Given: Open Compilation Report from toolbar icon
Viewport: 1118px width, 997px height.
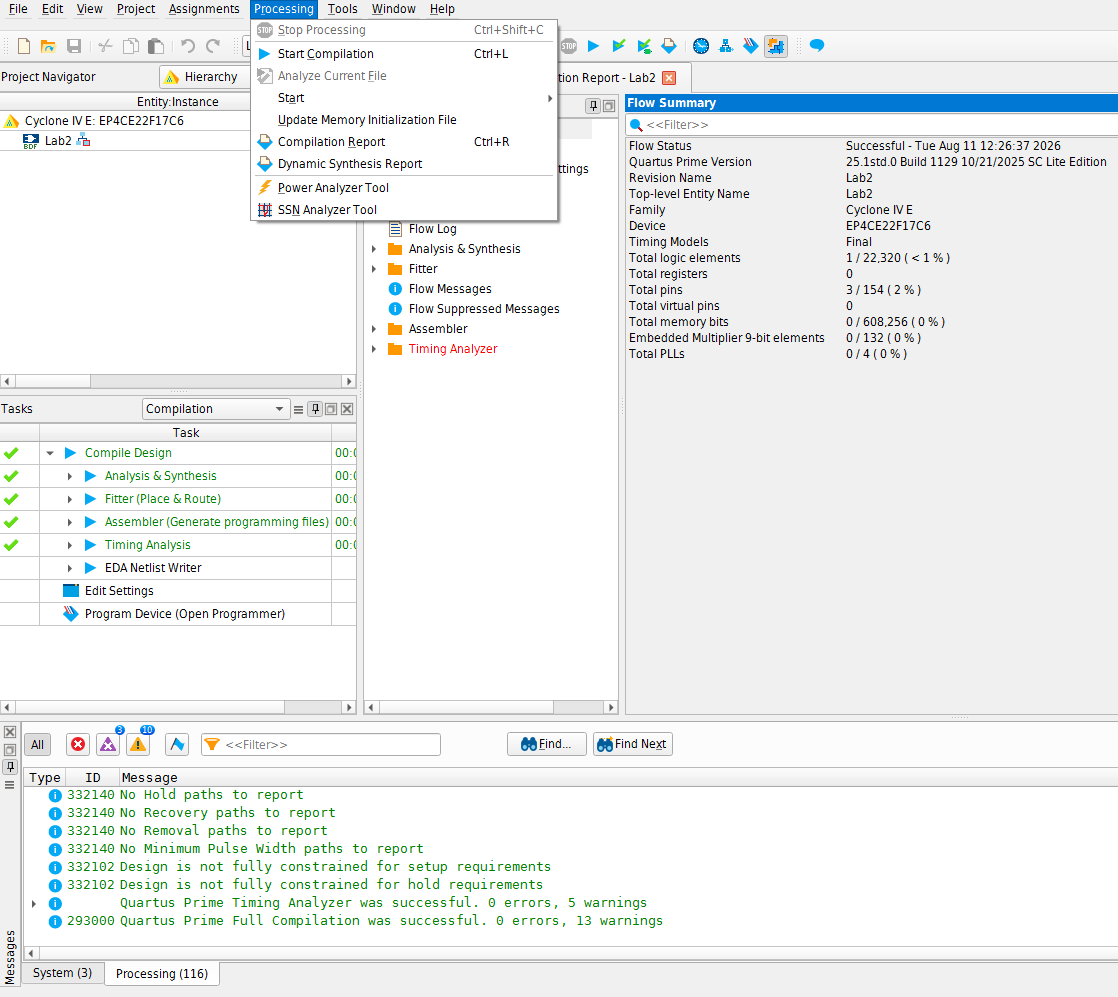Looking at the screenshot, I should tap(669, 46).
